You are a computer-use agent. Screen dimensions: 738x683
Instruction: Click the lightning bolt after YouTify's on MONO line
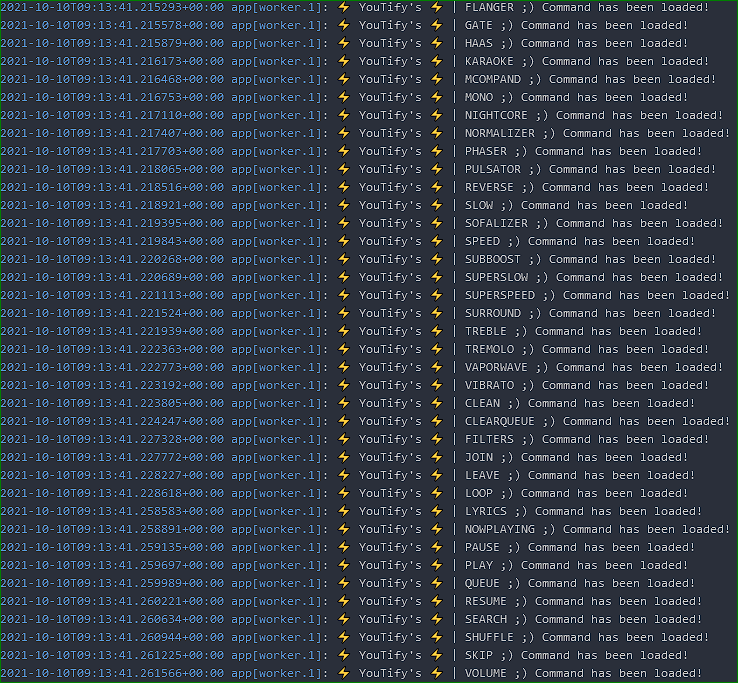[x=437, y=97]
